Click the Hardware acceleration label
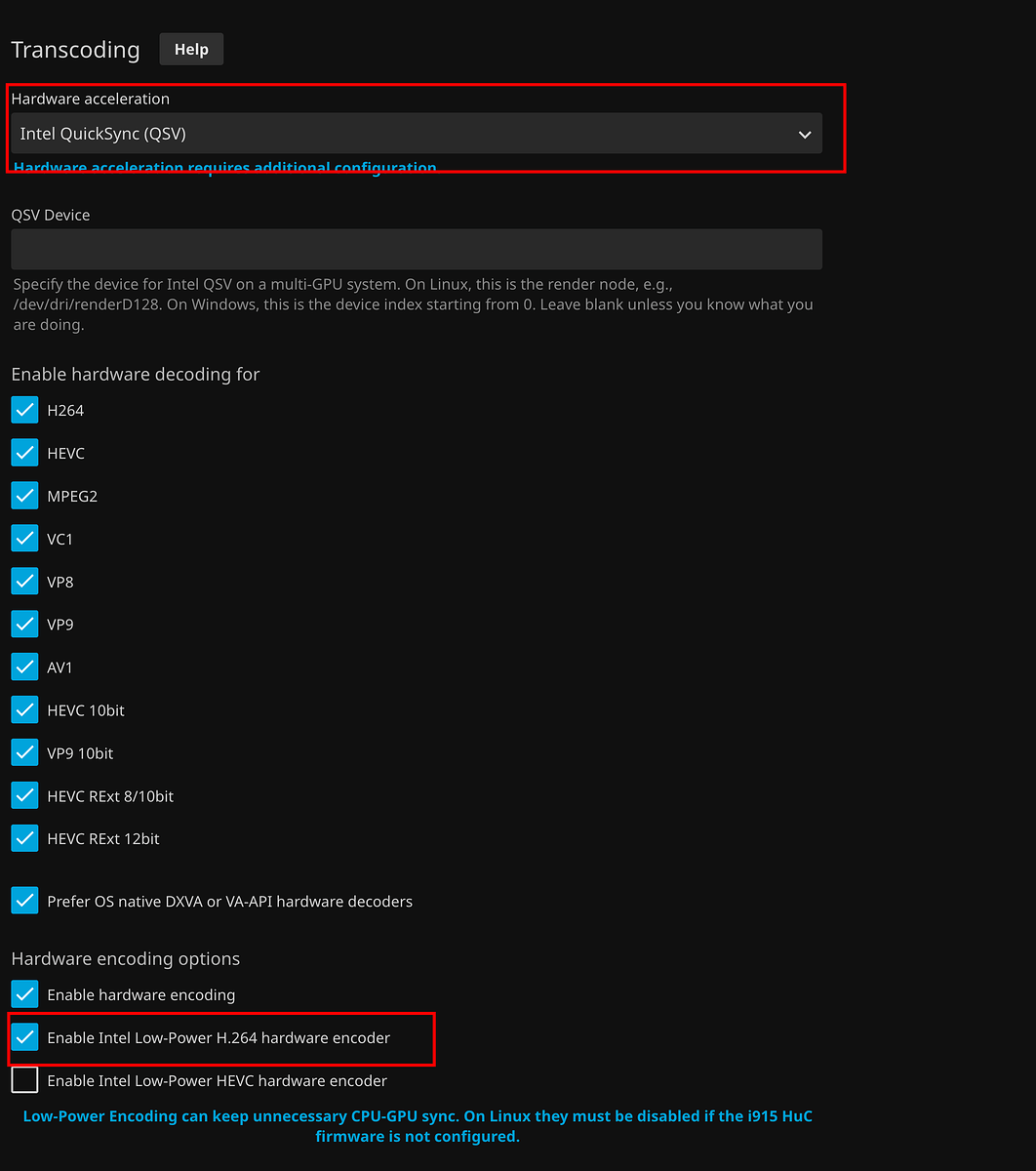Screen dimensions: 1036x1171 [x=90, y=99]
